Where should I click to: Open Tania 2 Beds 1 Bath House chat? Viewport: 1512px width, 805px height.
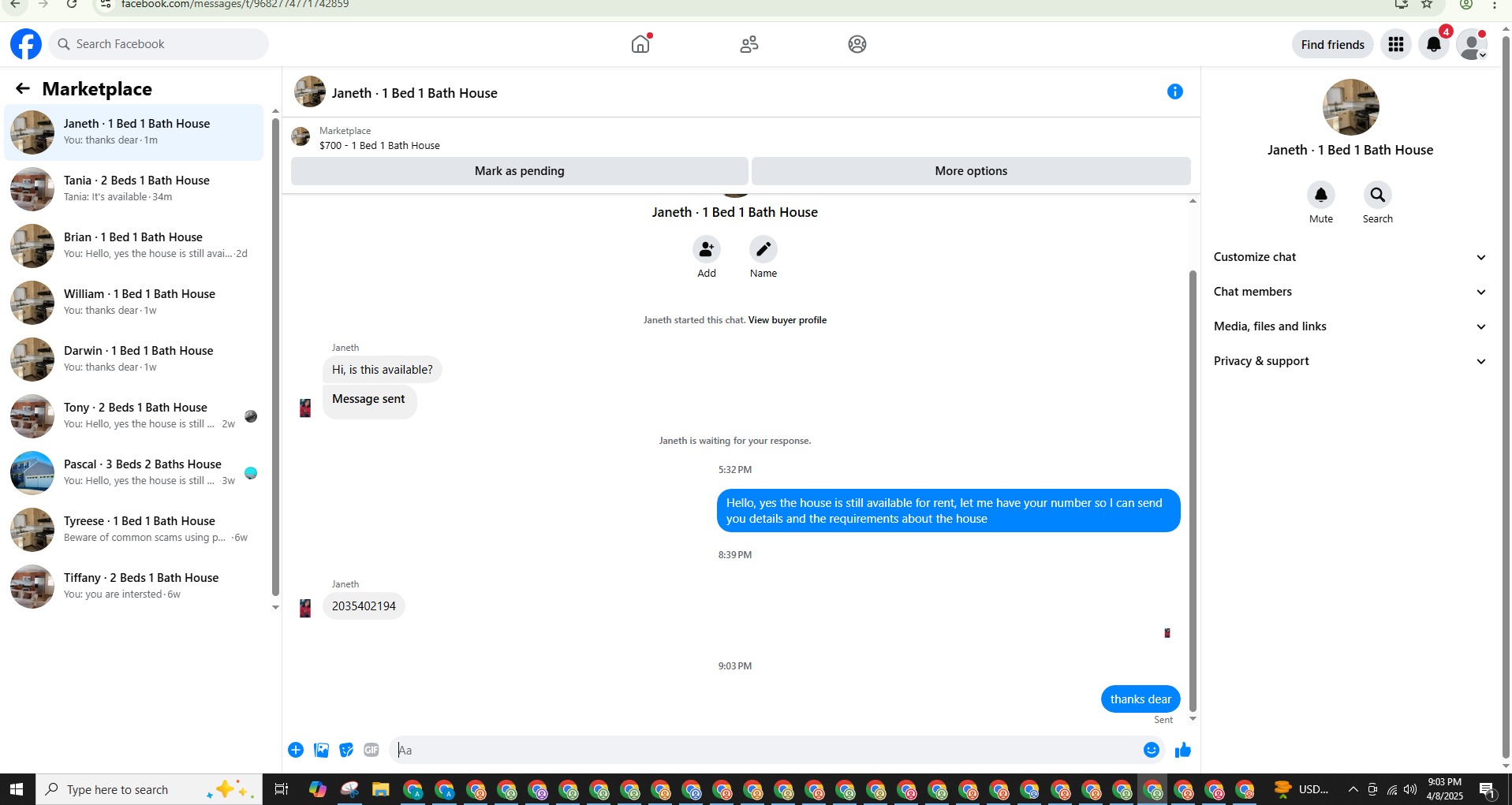point(134,189)
